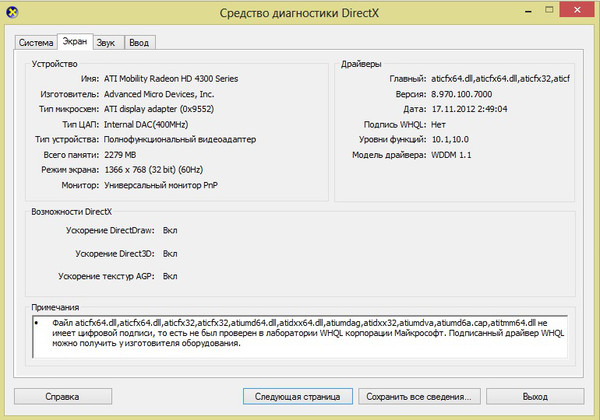The height and width of the screenshot is (420, 600).
Task: Click the DirectX diagnostic icon in title bar
Action: [x=12, y=12]
